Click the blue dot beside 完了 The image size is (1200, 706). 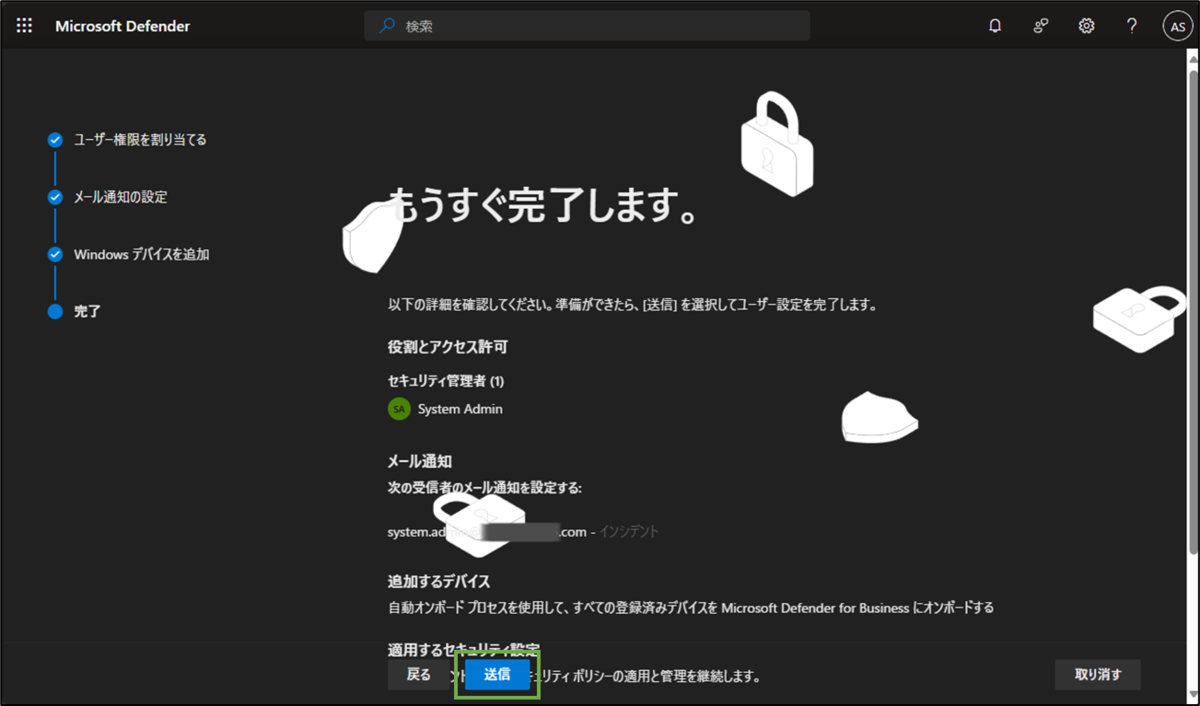click(x=55, y=311)
